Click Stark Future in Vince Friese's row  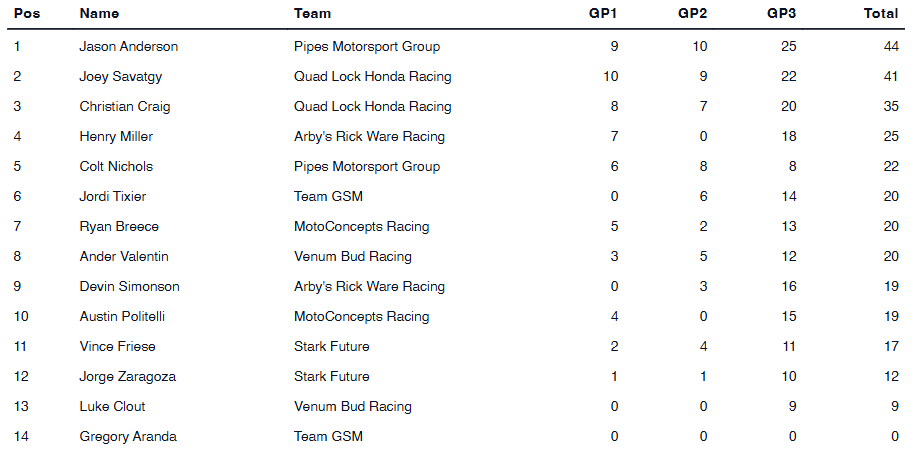pos(331,347)
